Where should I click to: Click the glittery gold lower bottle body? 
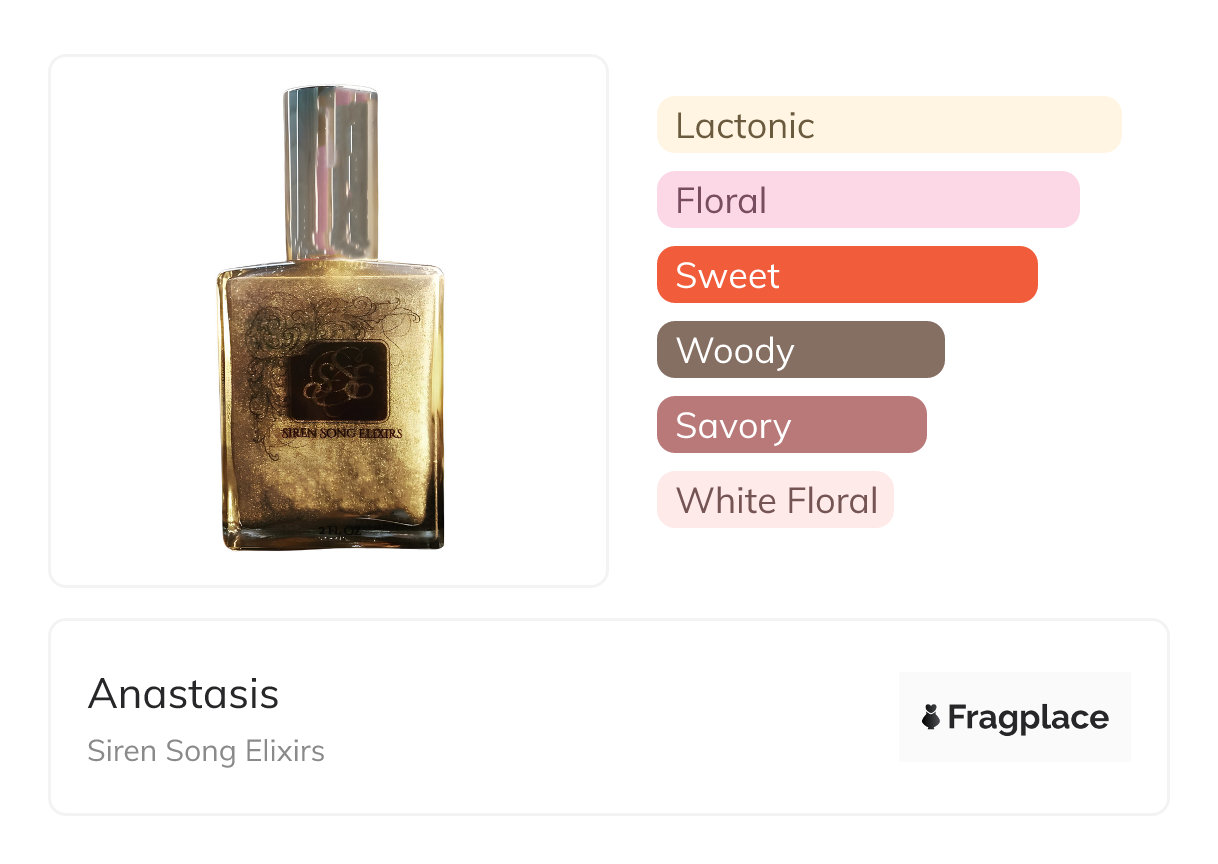(330, 490)
